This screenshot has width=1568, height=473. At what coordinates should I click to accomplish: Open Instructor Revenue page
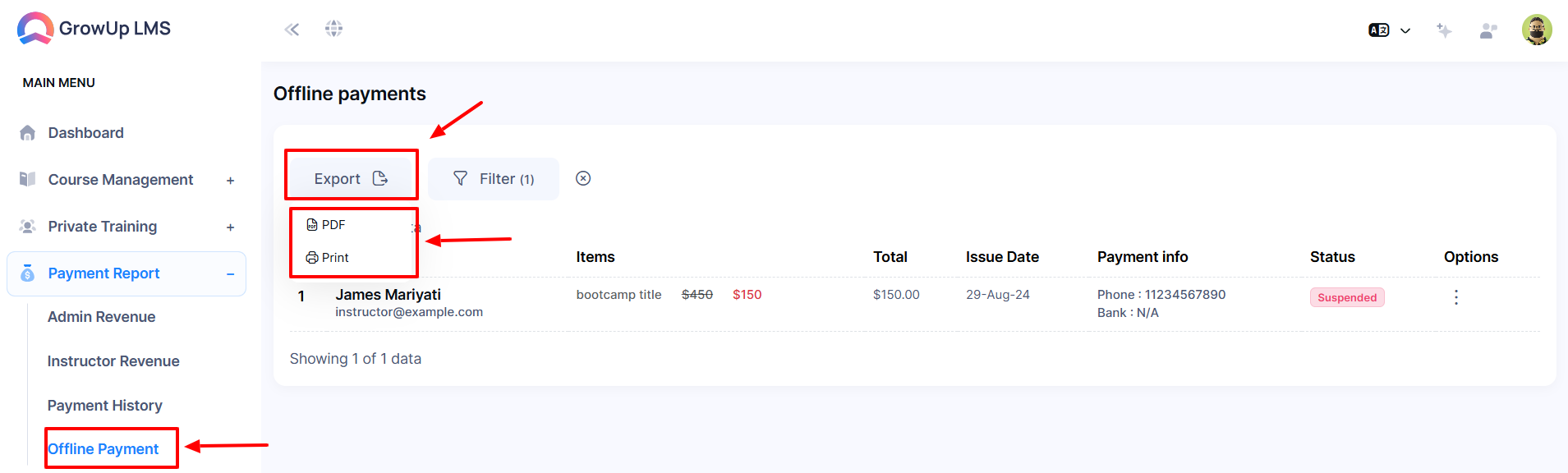[113, 361]
